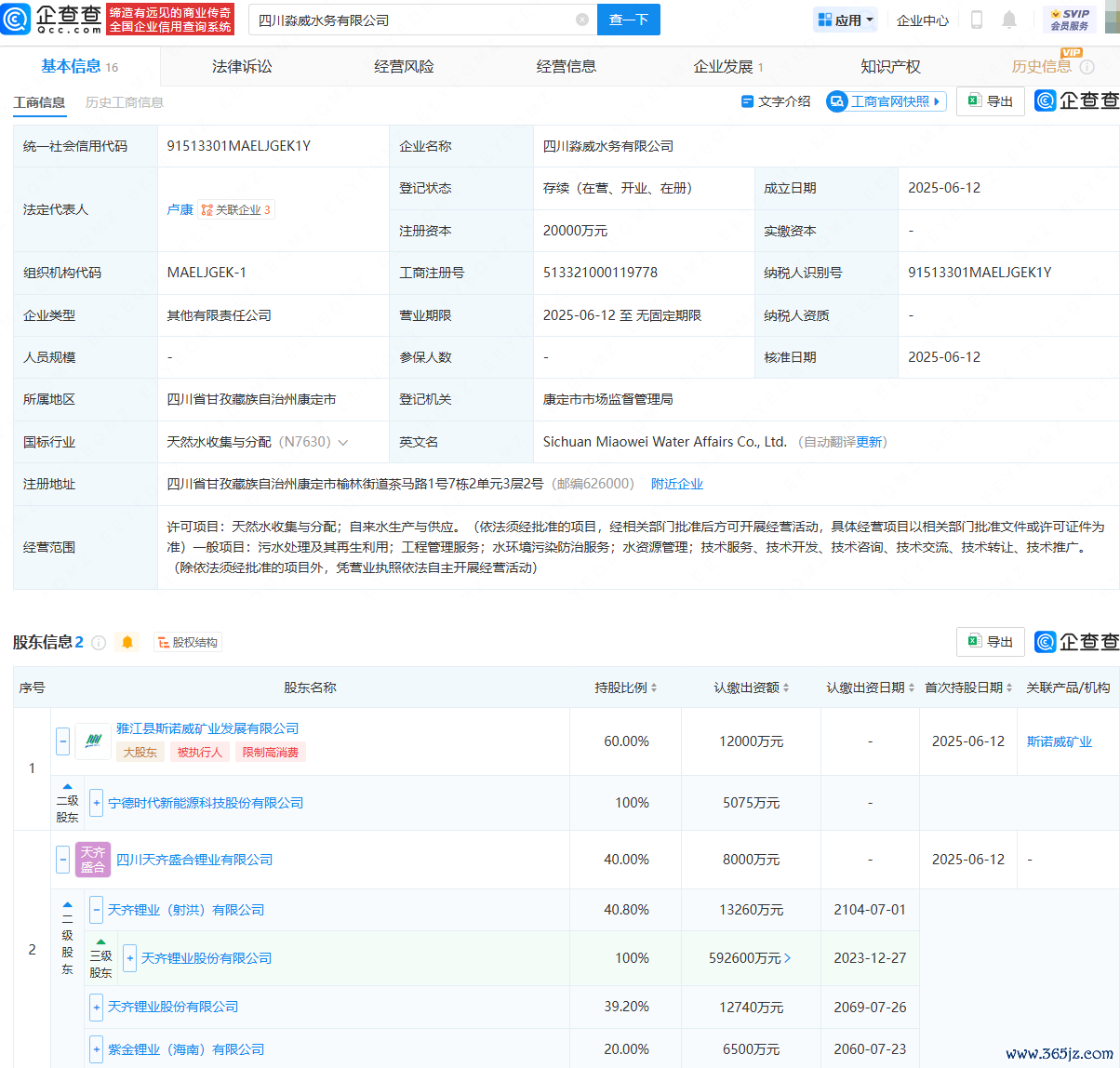Open 四川天齐盛合锂业有限公司 link

point(194,860)
